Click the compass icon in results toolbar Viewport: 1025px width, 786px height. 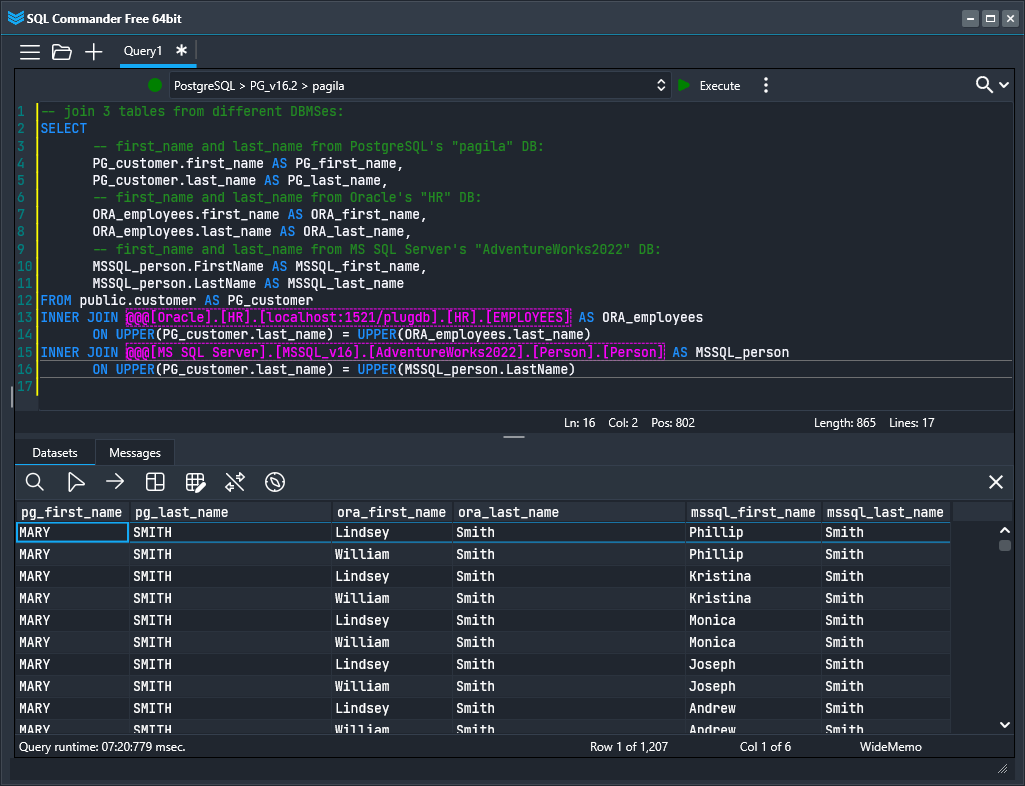pos(275,483)
